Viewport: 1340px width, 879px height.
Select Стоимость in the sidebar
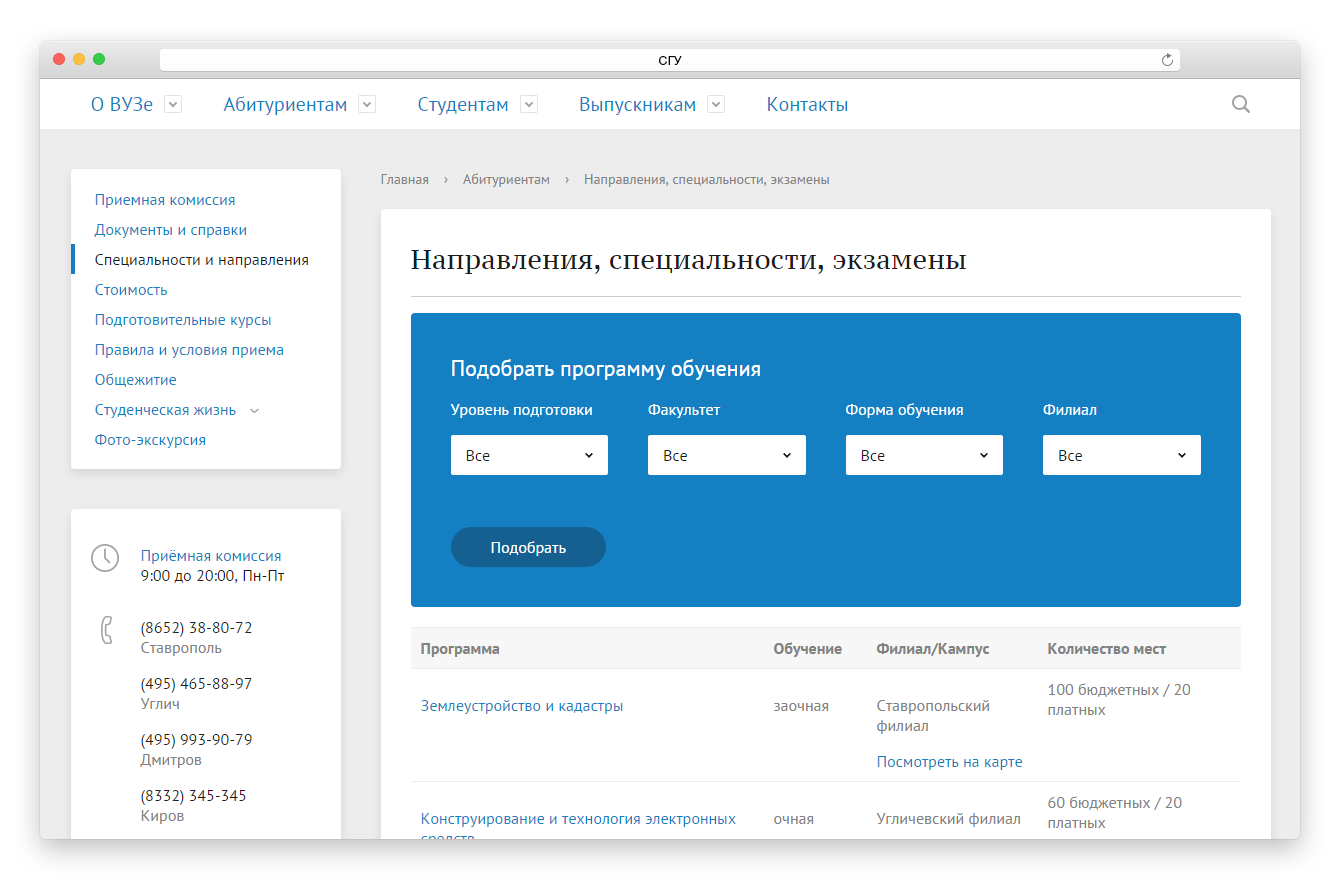point(131,290)
